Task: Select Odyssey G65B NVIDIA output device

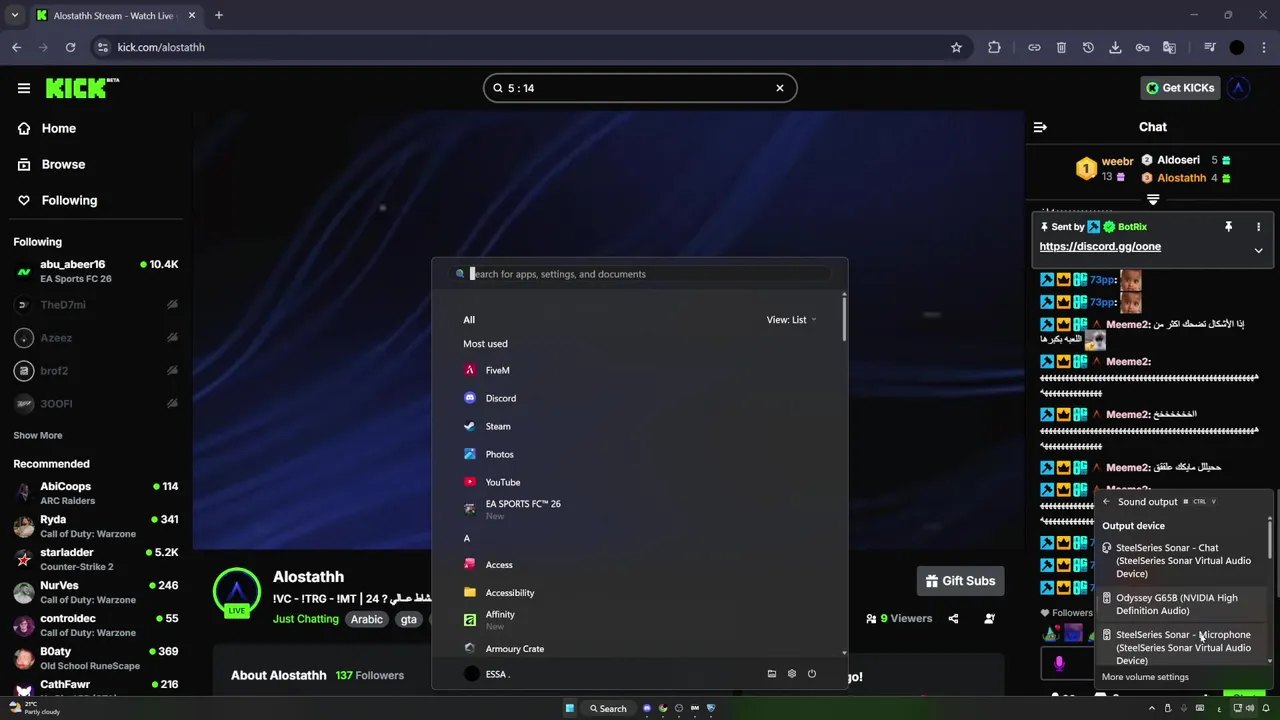Action: pos(1183,604)
